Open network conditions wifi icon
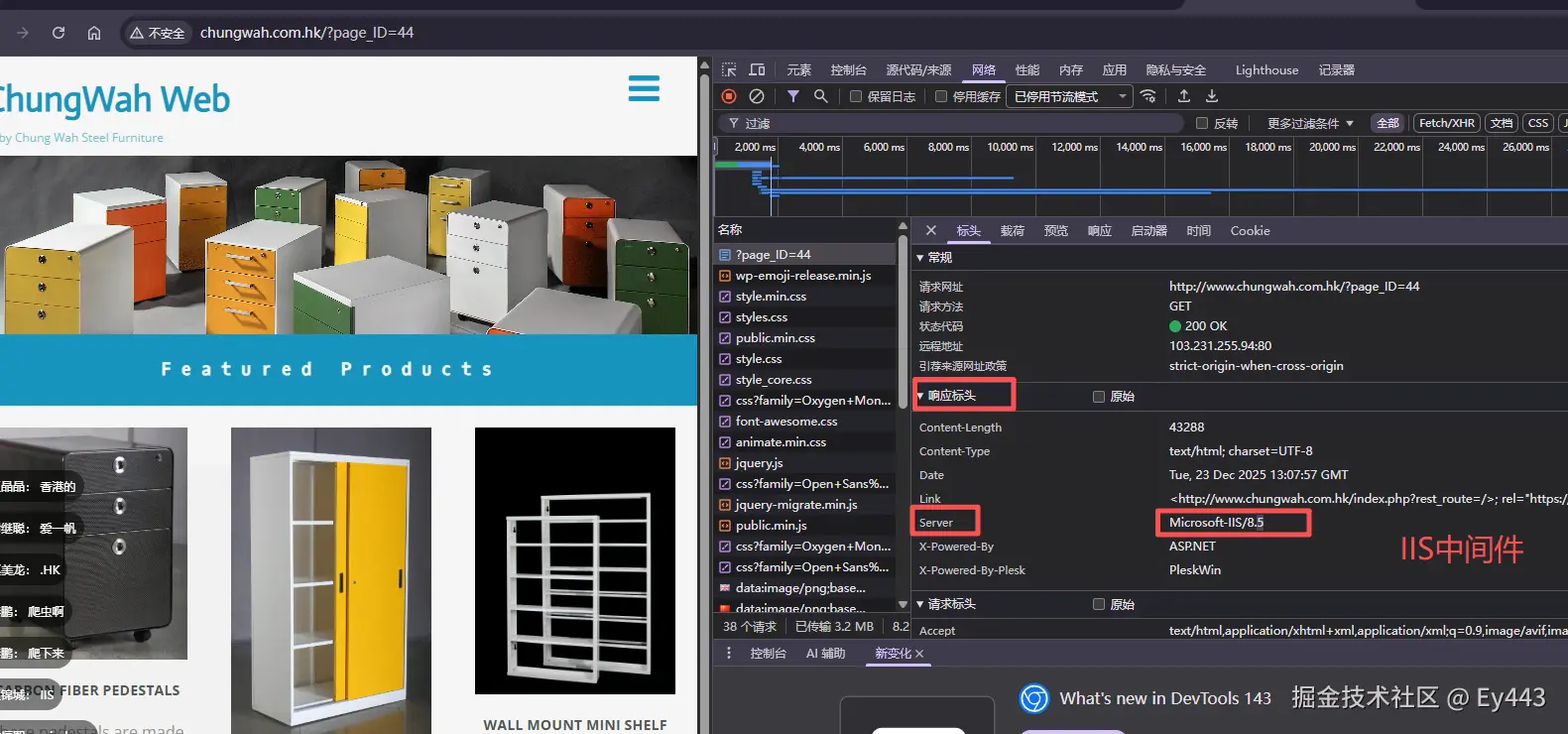Image resolution: width=1568 pixels, height=734 pixels. coord(1148,96)
